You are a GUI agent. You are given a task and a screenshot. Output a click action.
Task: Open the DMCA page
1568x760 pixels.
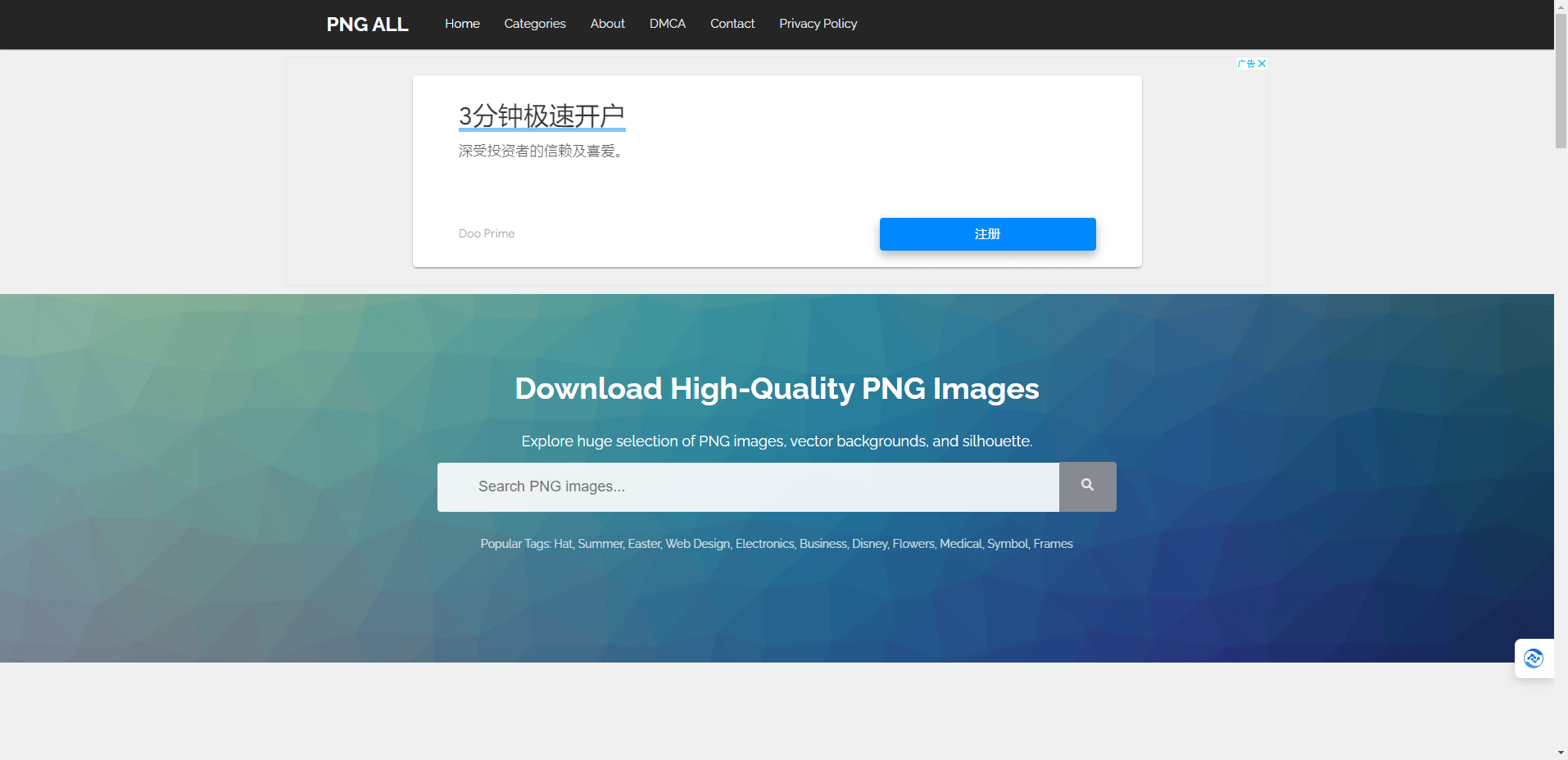pyautogui.click(x=667, y=24)
